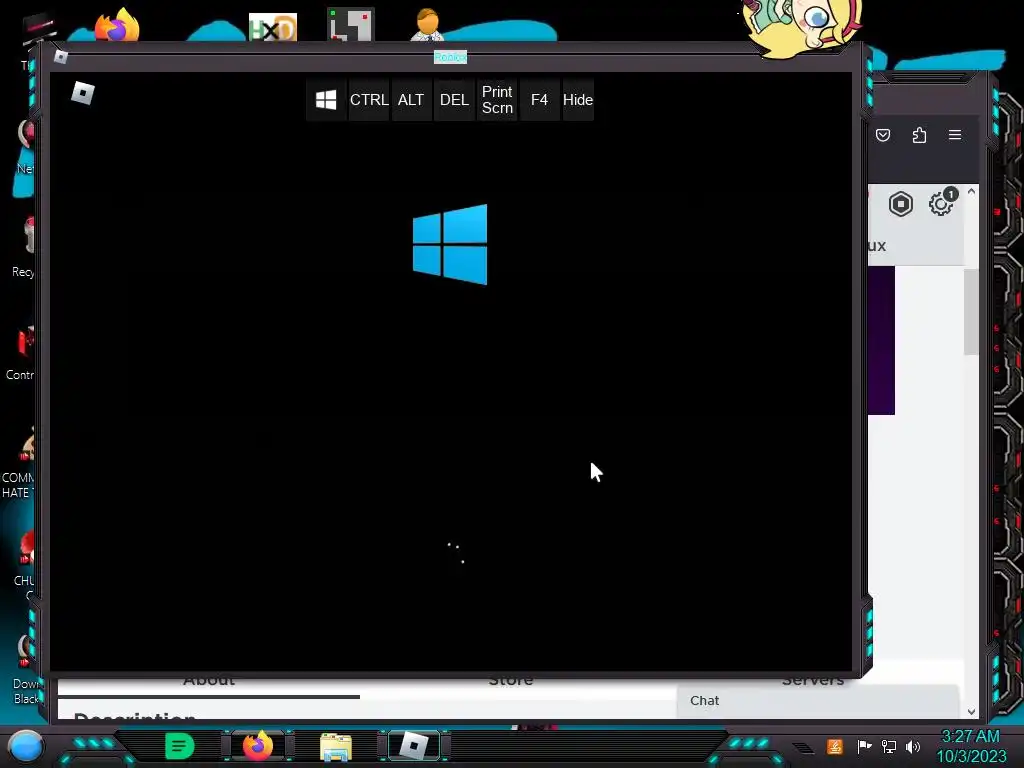Viewport: 1024px width, 768px height.
Task: Open the Firefox desktop shortcut
Action: tap(118, 26)
